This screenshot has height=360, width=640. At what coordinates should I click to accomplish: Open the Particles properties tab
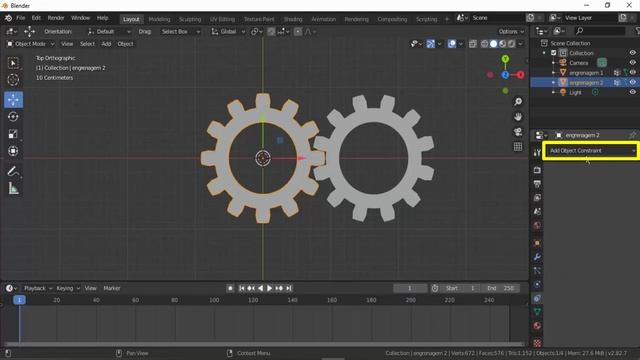(x=537, y=271)
